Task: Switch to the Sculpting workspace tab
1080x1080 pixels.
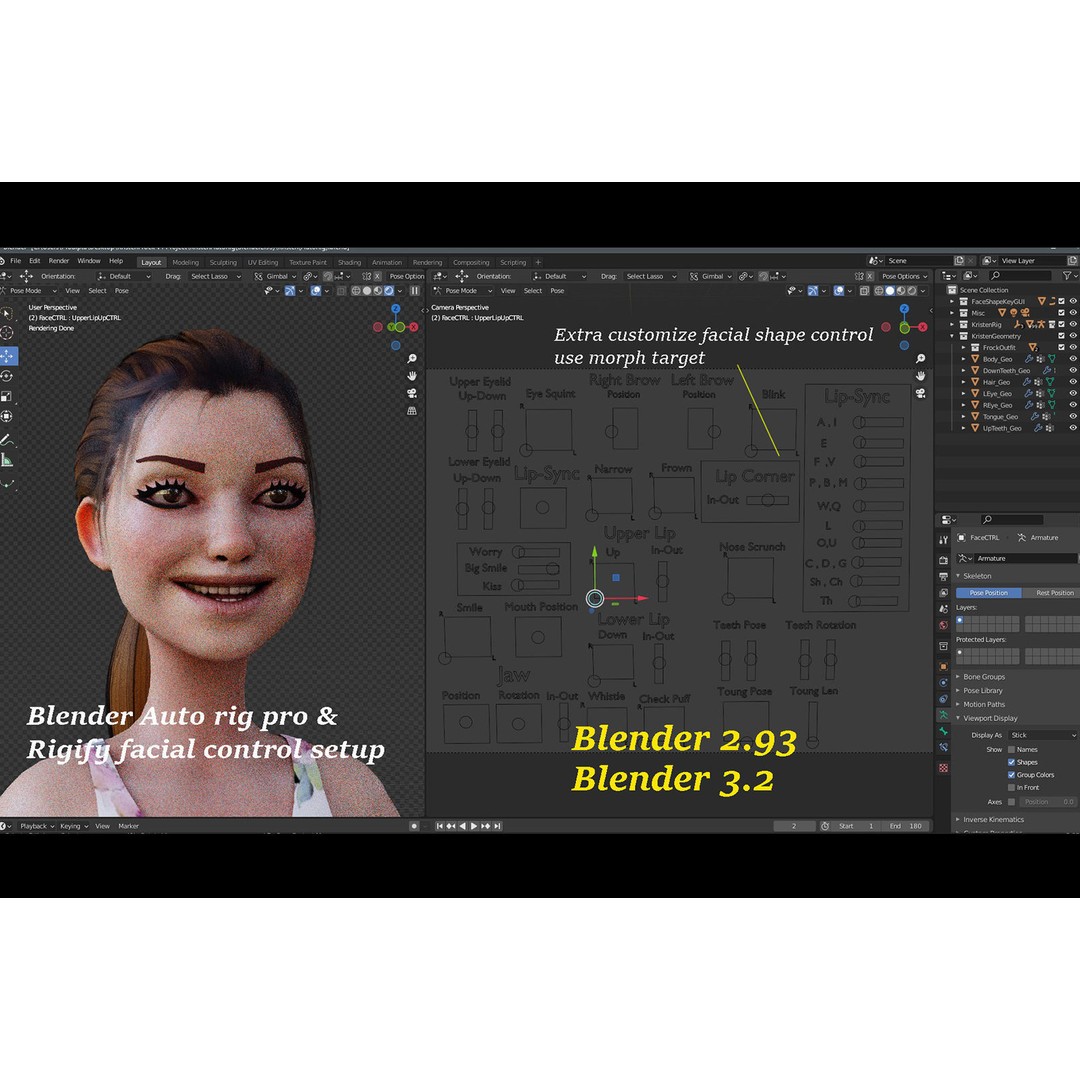Action: [x=222, y=262]
